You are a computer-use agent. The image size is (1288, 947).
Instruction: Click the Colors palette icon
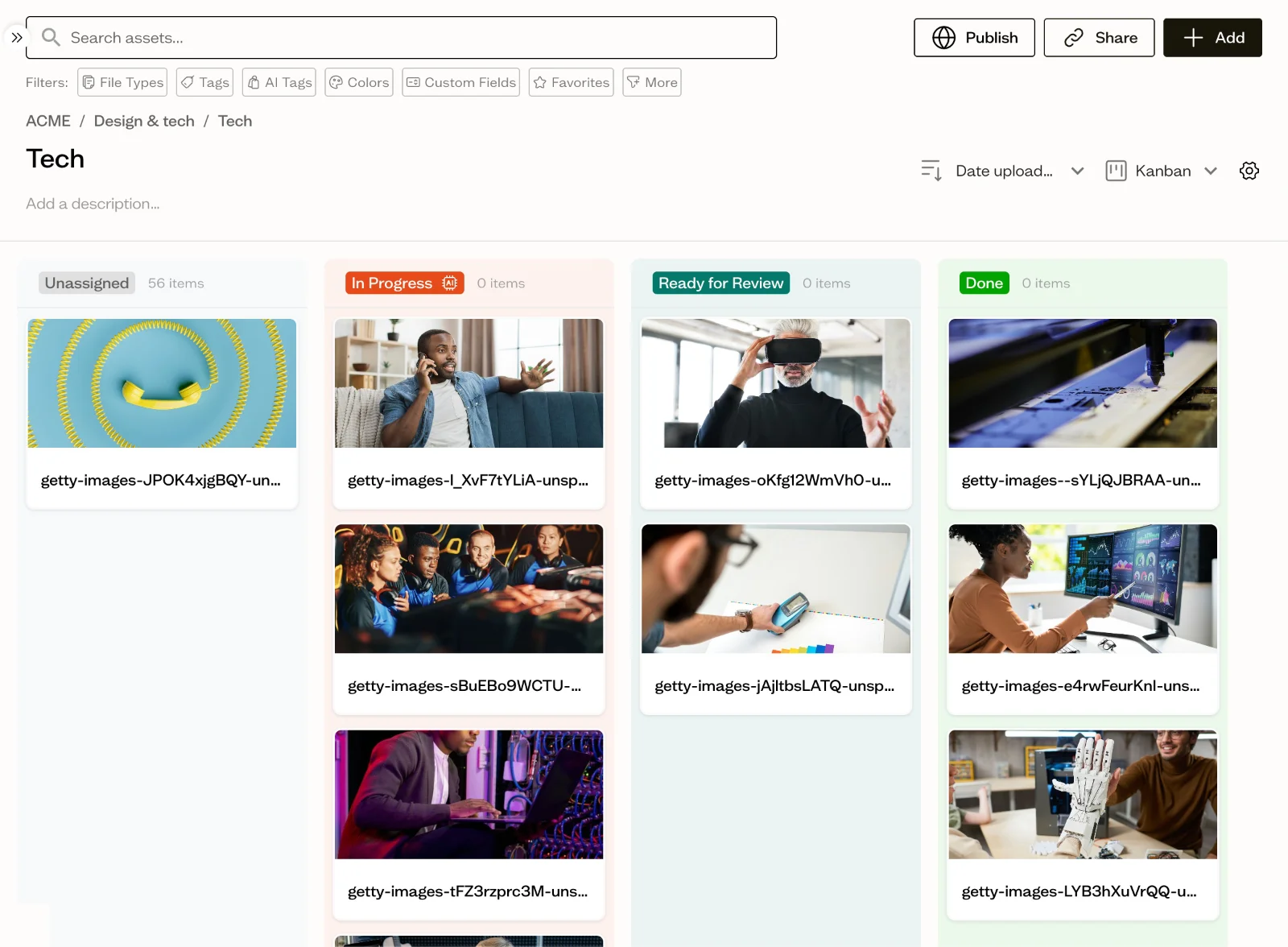[336, 82]
